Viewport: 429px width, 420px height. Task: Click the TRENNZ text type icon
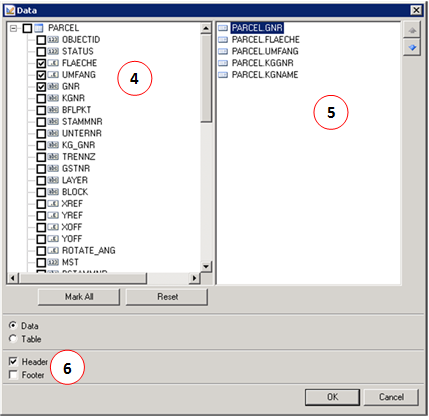pyautogui.click(x=53, y=157)
